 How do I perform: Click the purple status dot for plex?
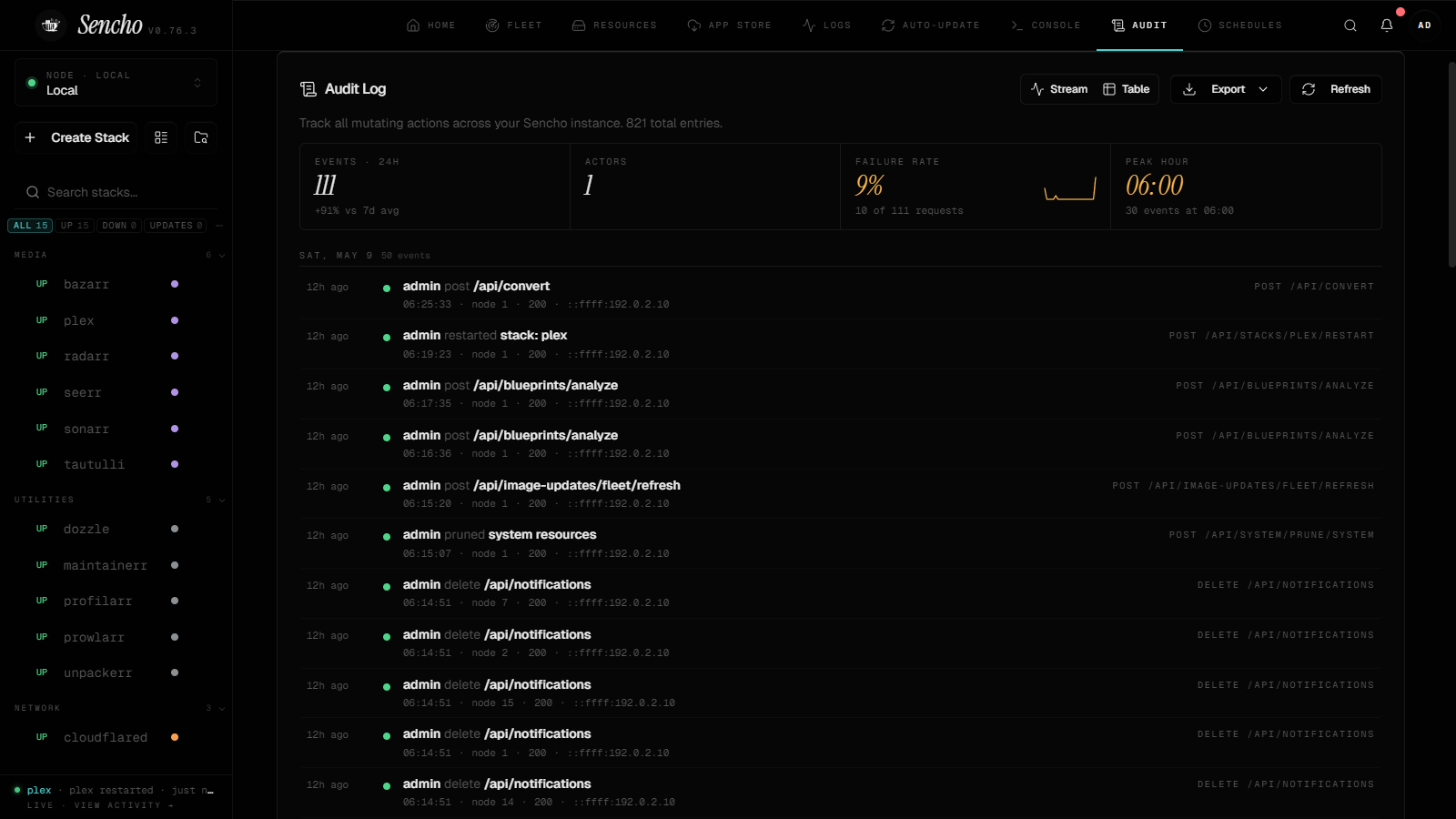175,320
